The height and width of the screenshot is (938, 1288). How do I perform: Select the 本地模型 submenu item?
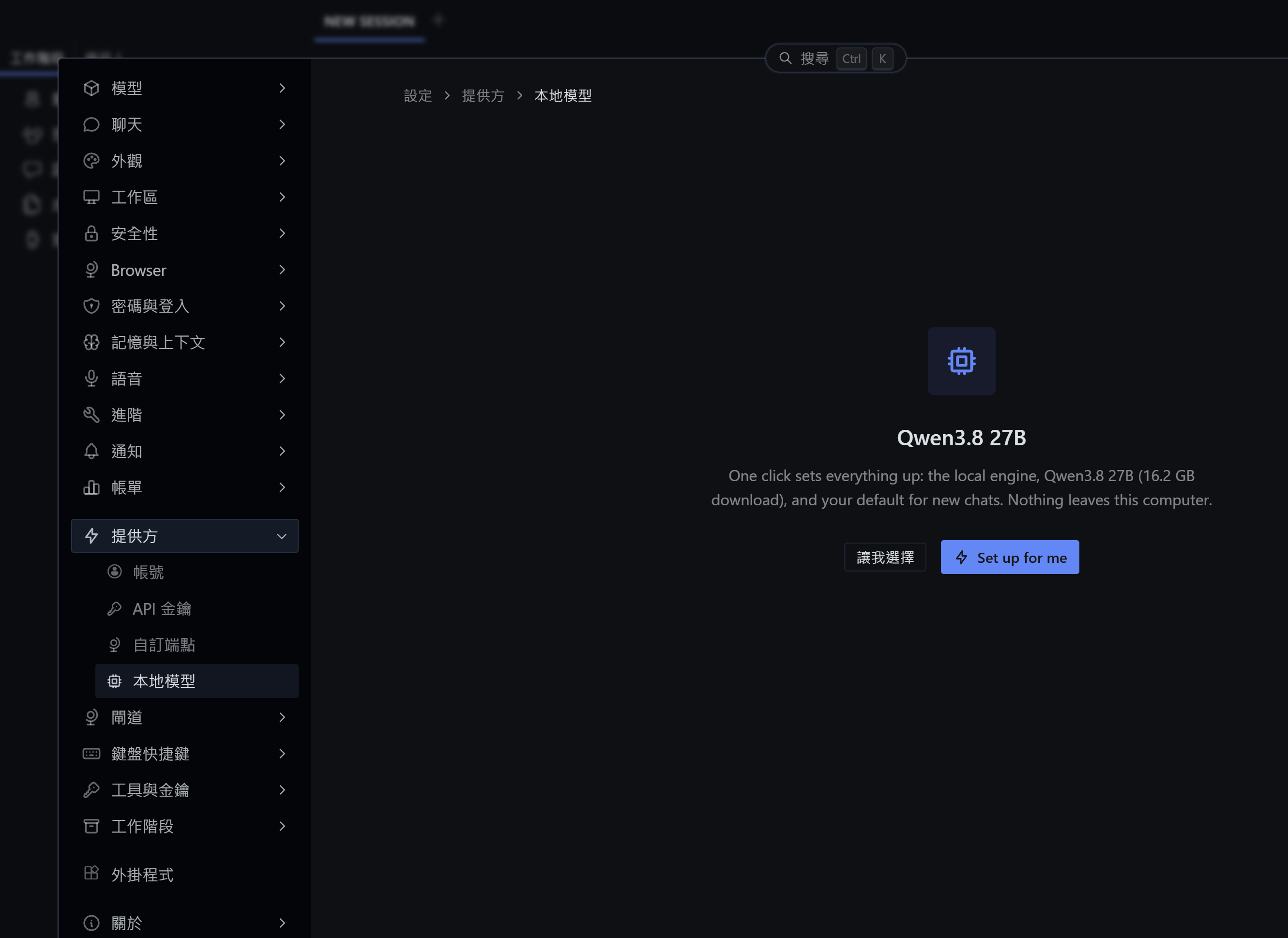[197, 681]
